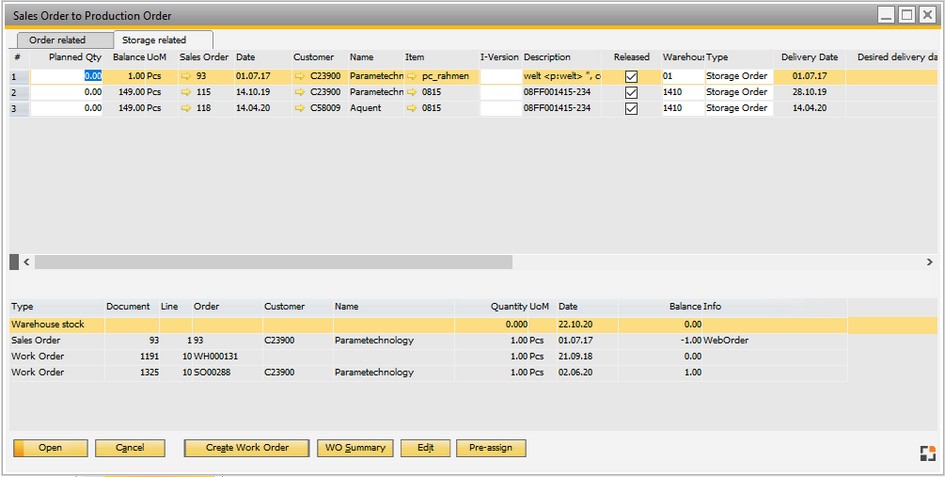This screenshot has width=945, height=477.
Task: Click link arrow for customer C23900 in row 1
Action: coord(300,76)
